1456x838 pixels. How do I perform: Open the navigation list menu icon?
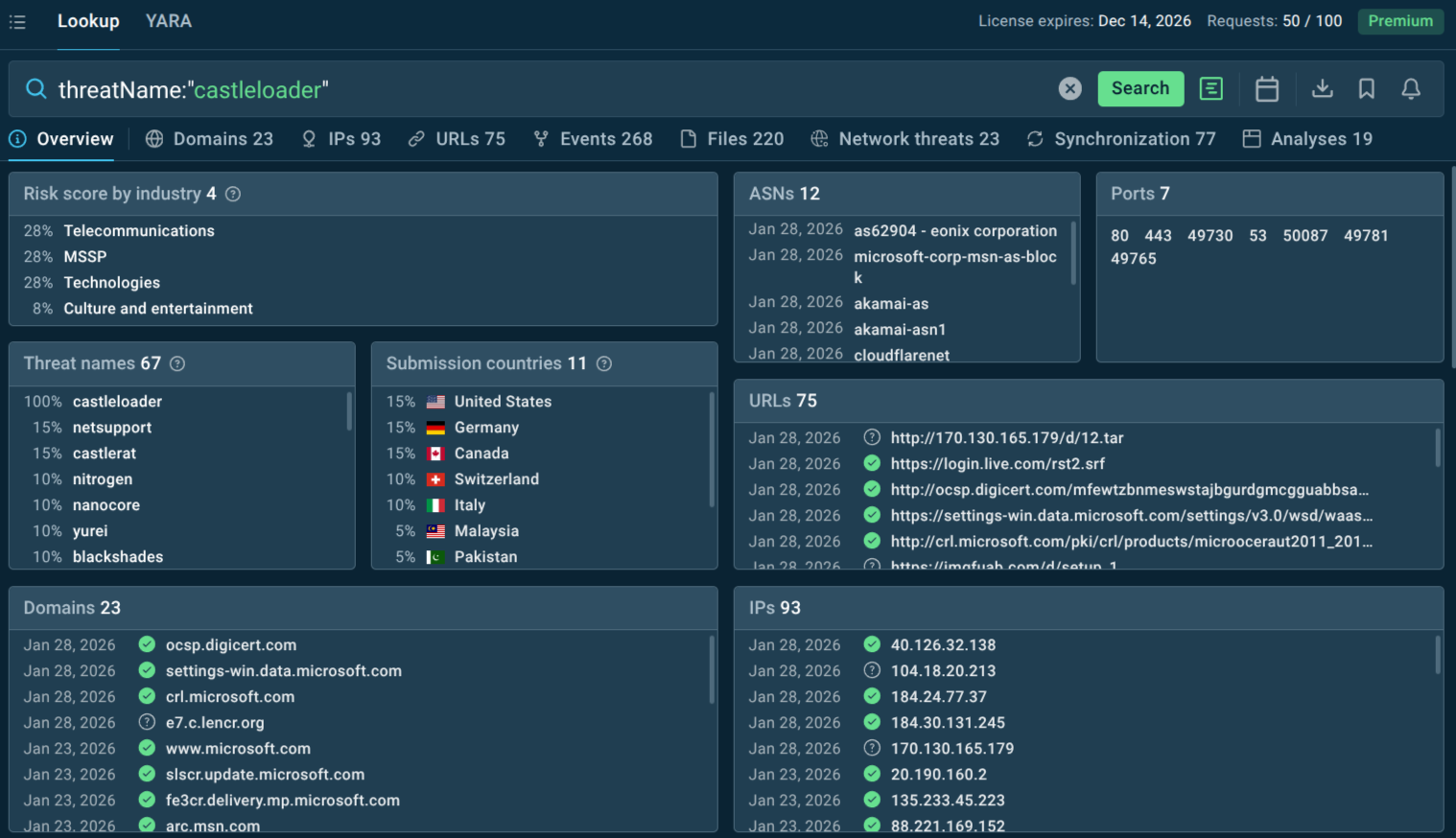tap(17, 21)
